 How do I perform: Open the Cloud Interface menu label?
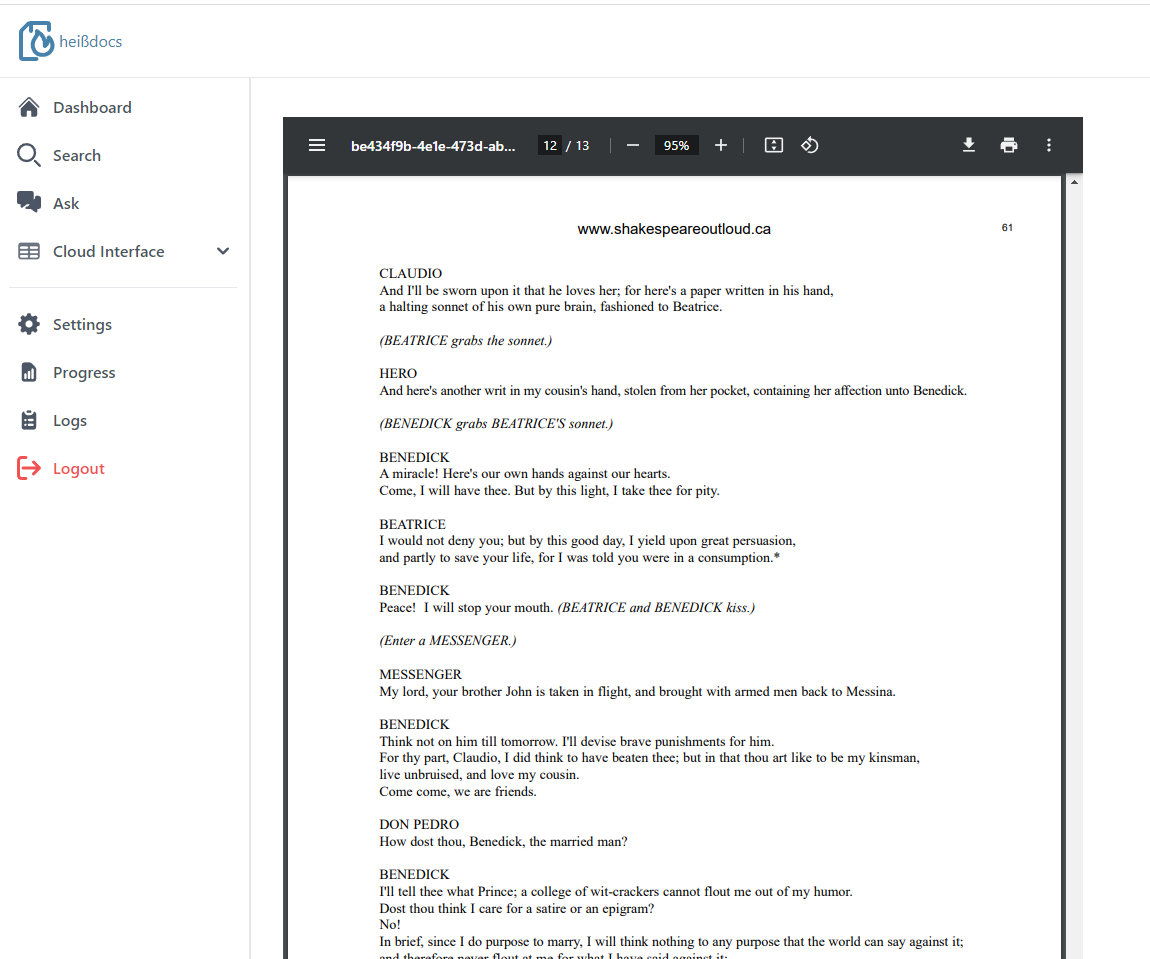(x=109, y=251)
